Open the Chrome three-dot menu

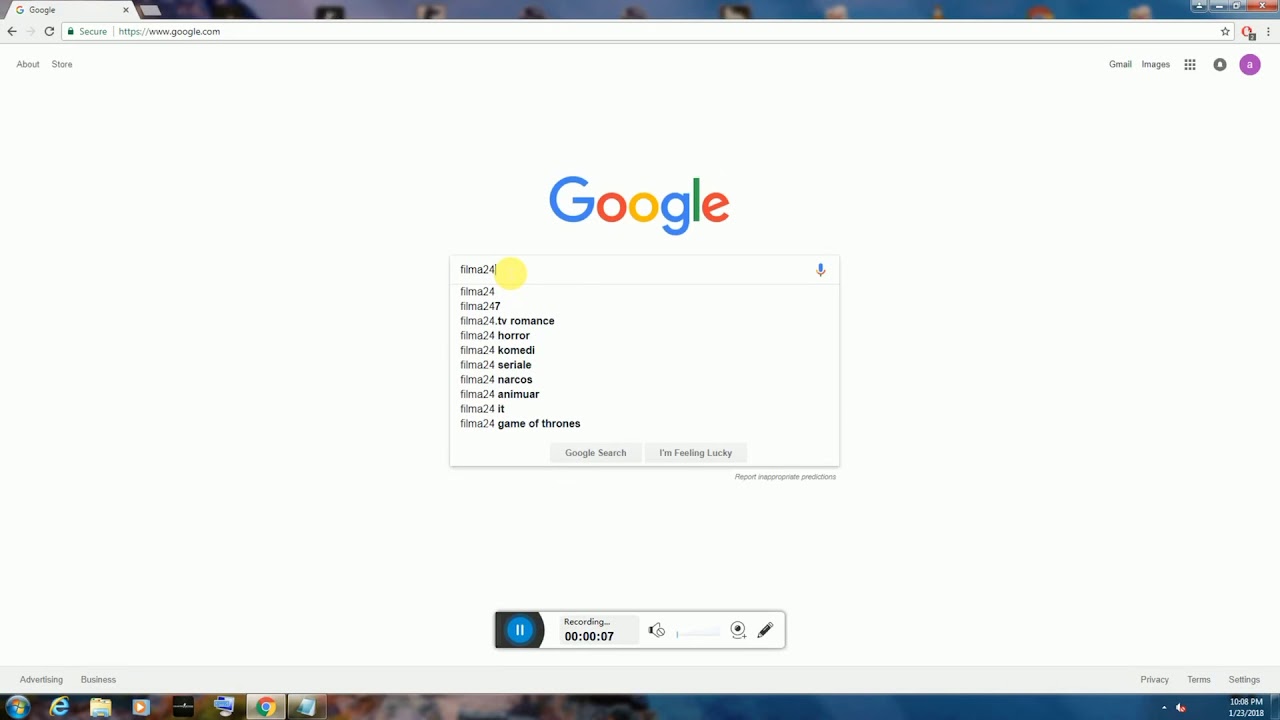(x=1268, y=31)
